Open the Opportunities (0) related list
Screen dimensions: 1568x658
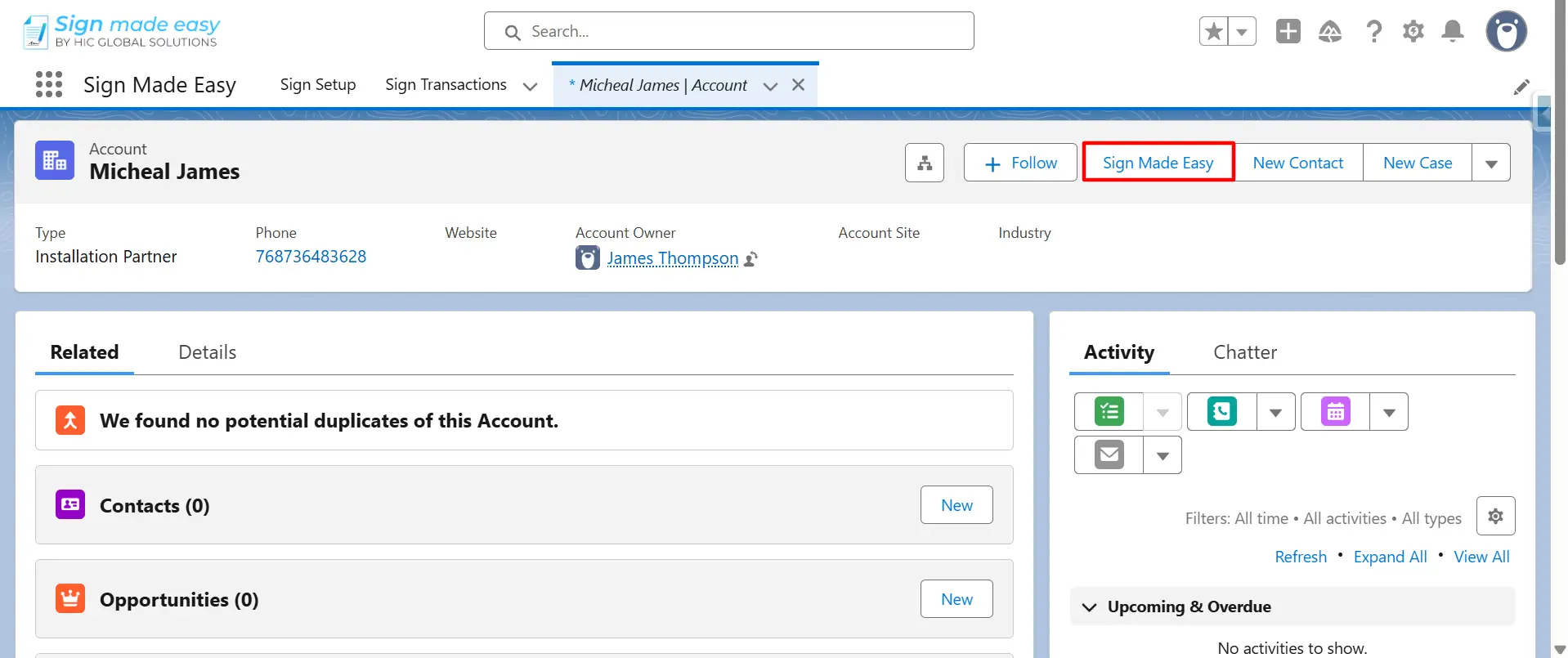(x=179, y=600)
